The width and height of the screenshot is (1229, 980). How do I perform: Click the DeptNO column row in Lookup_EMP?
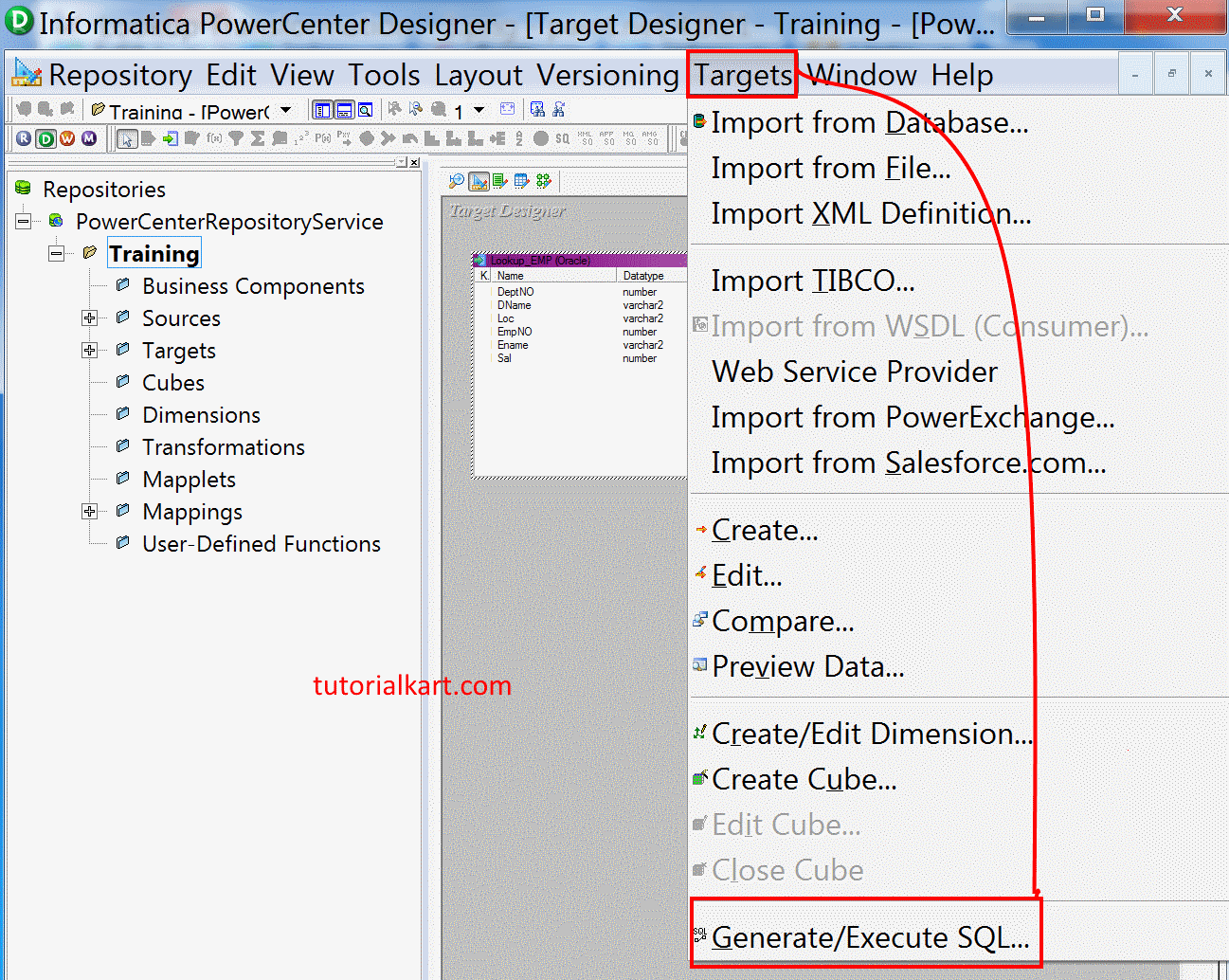580,292
